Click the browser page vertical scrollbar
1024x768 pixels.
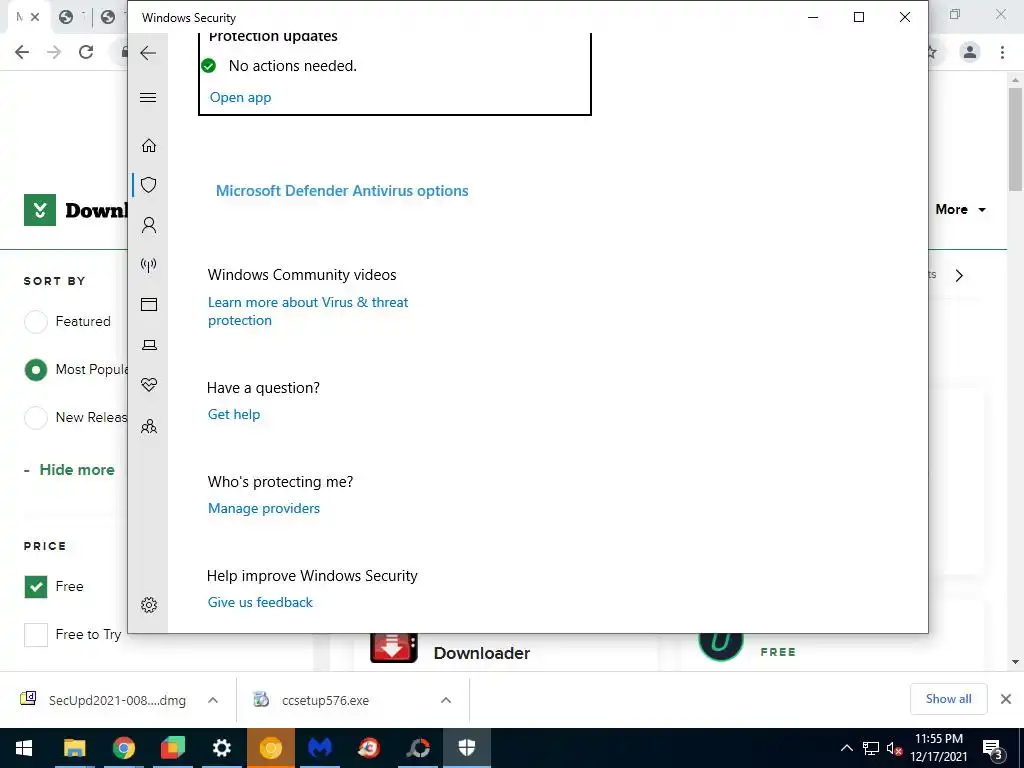(1015, 139)
